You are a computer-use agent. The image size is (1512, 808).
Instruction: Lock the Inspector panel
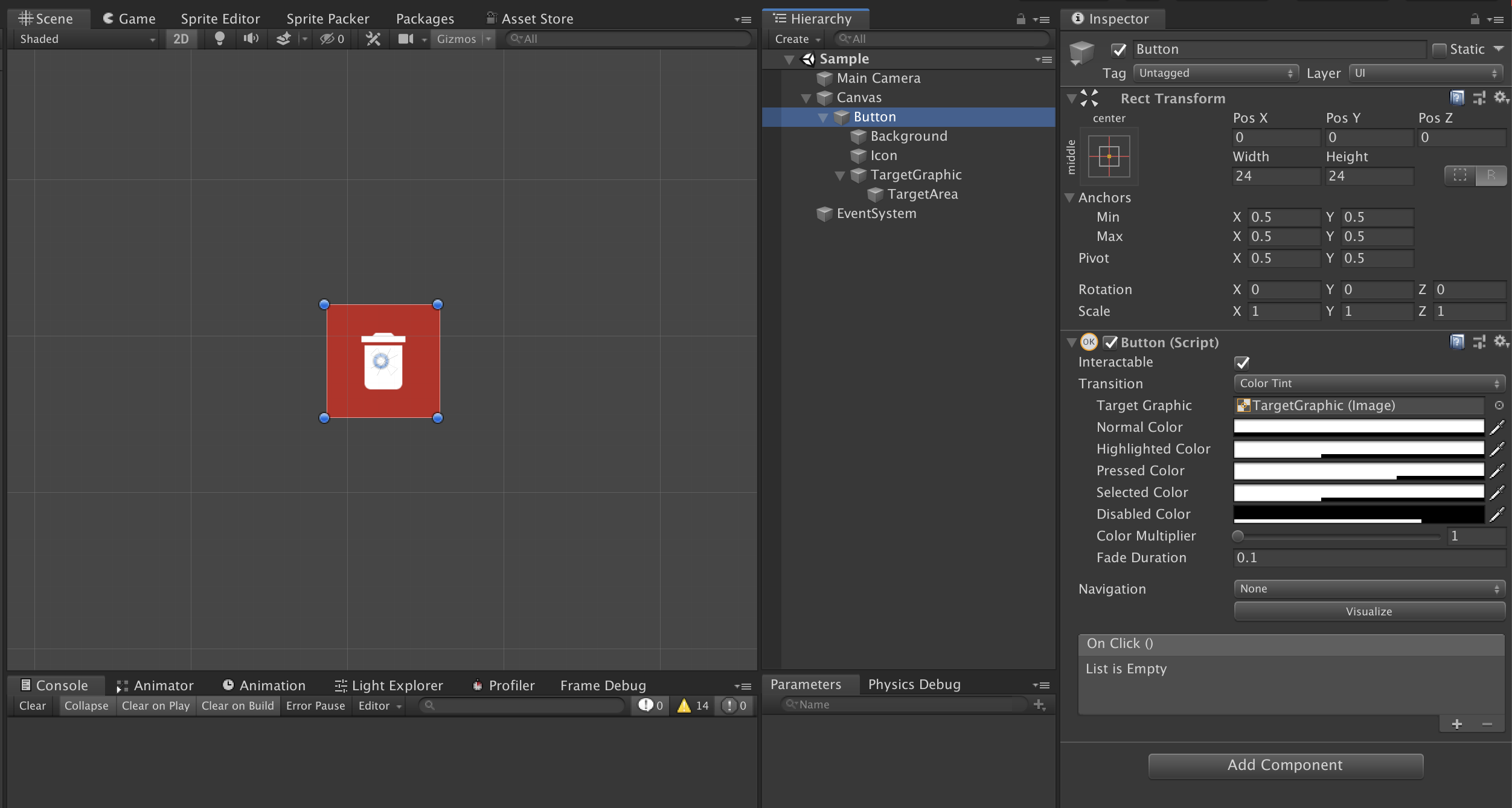(x=1475, y=19)
